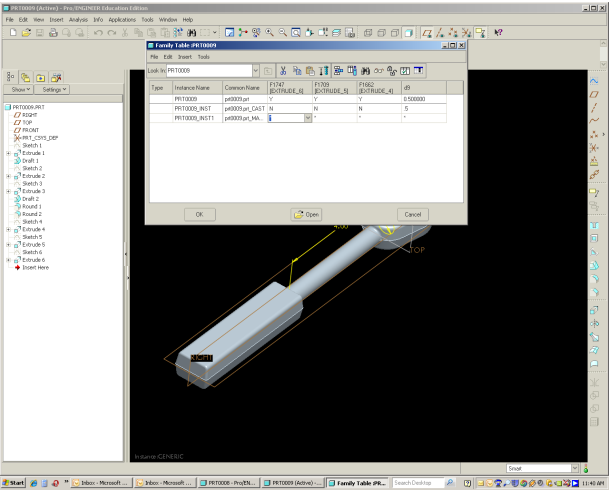Click the Start button on the taskbar
This screenshot has width=612, height=491.
(x=15, y=483)
